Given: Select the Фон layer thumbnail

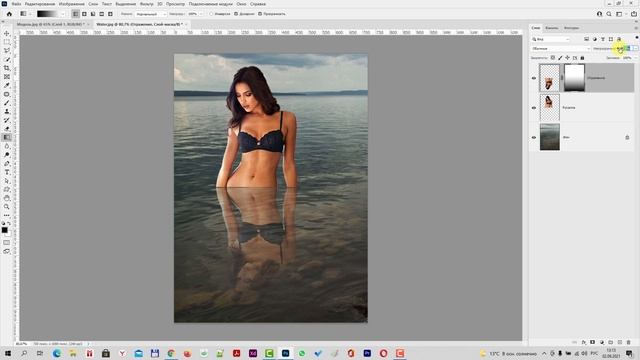Looking at the screenshot, I should (549, 137).
